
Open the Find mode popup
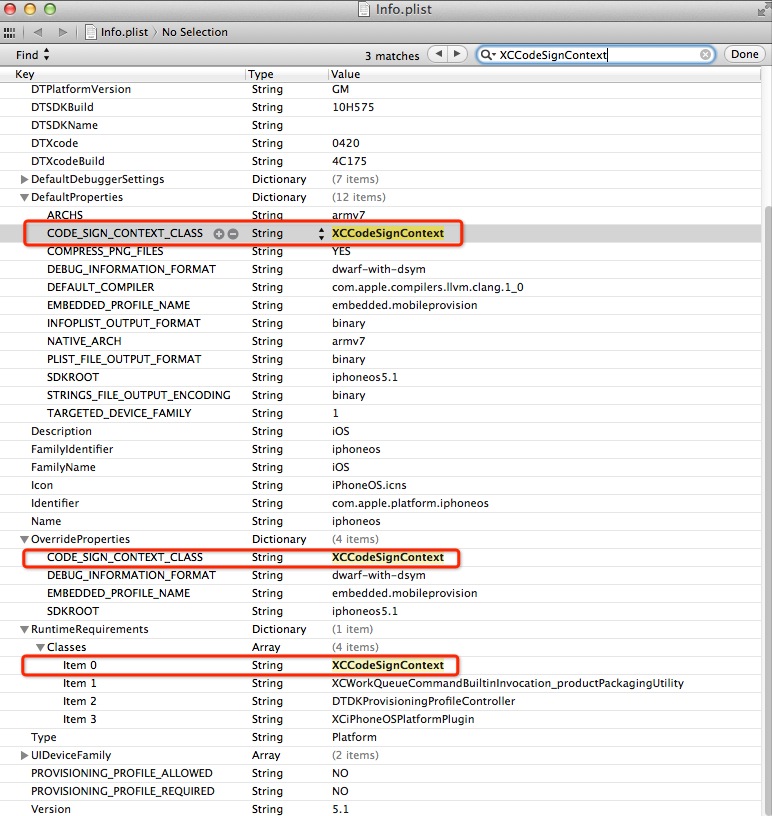pyautogui.click(x=33, y=55)
